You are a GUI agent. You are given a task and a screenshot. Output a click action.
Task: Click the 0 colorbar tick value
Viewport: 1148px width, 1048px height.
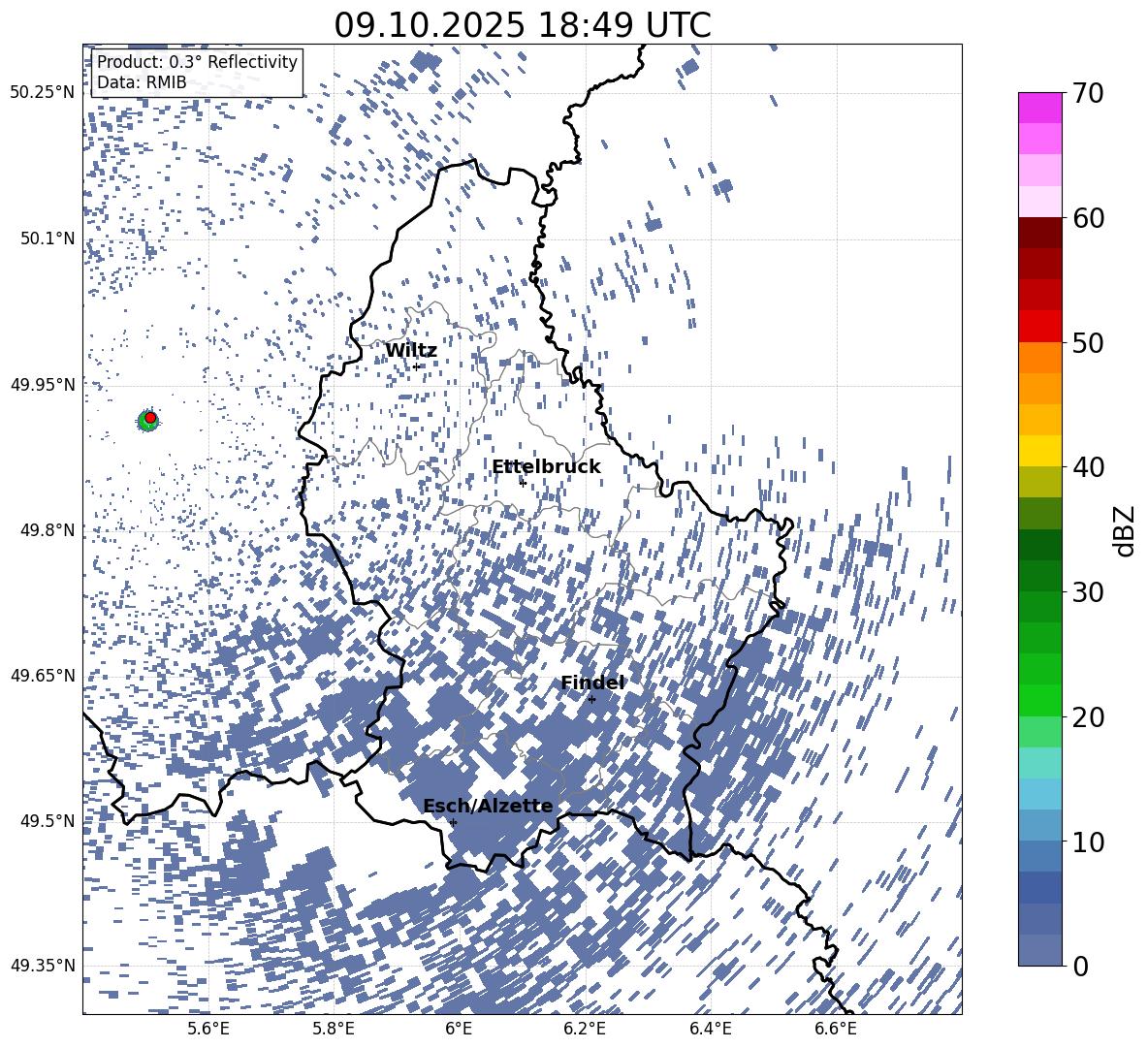(1080, 966)
